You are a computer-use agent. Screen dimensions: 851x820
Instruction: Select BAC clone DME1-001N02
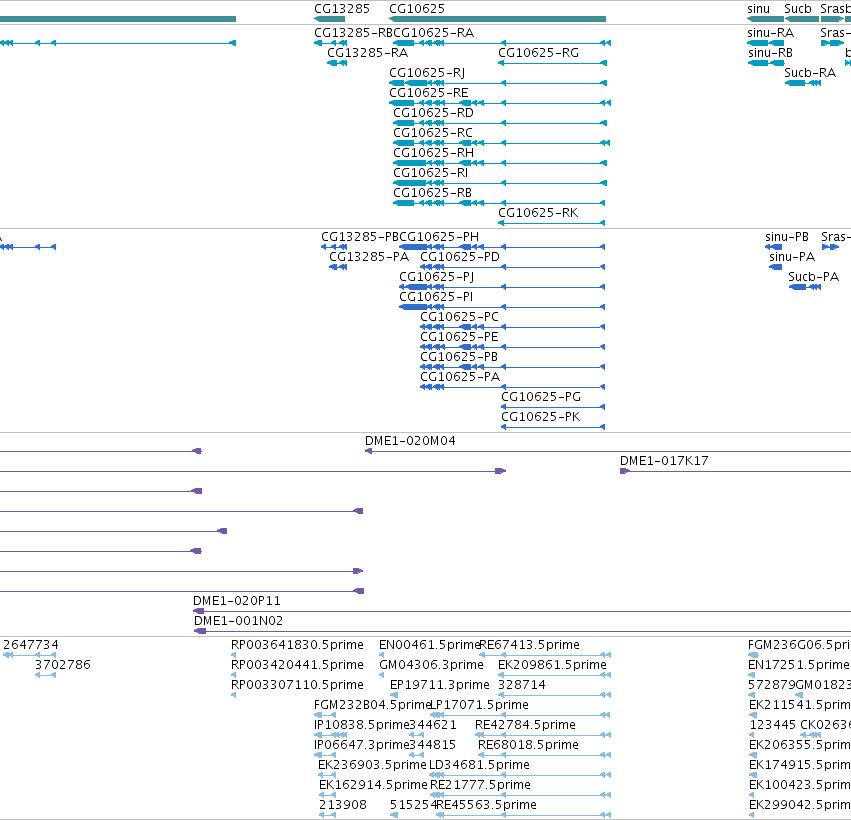238,621
